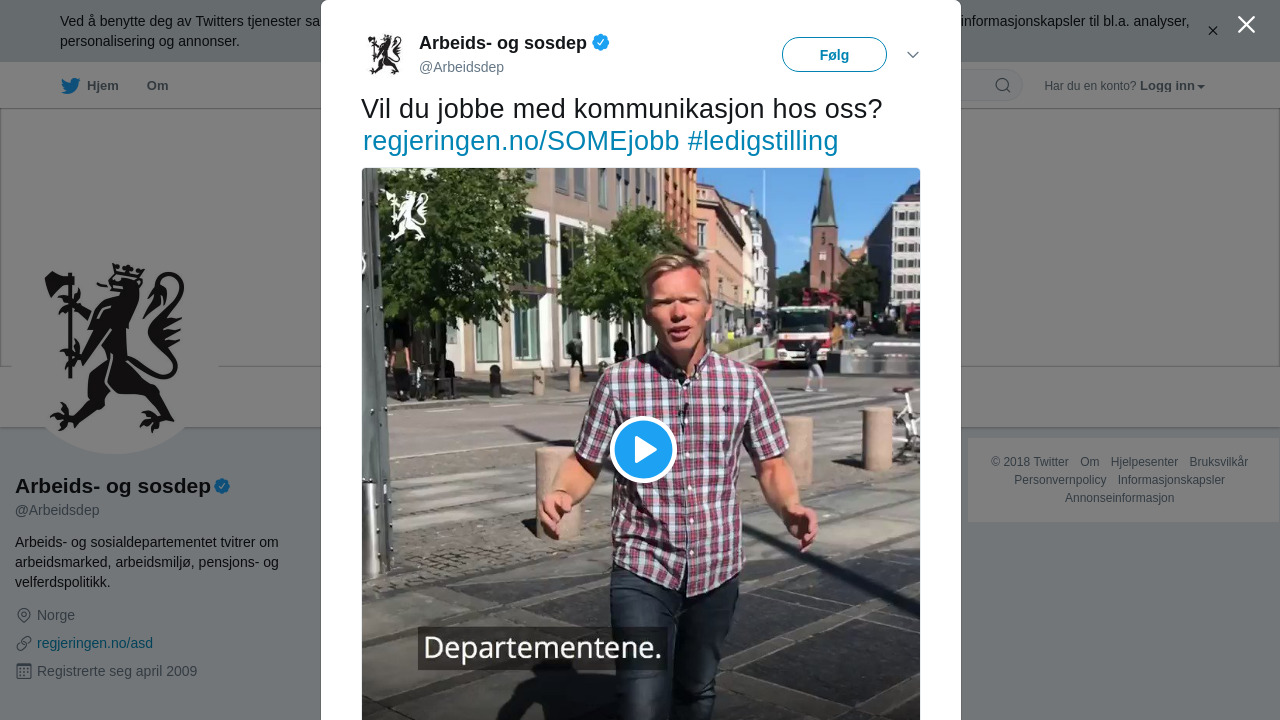
Task: Open the regjeringen.no/asd profile link
Action: tap(95, 643)
